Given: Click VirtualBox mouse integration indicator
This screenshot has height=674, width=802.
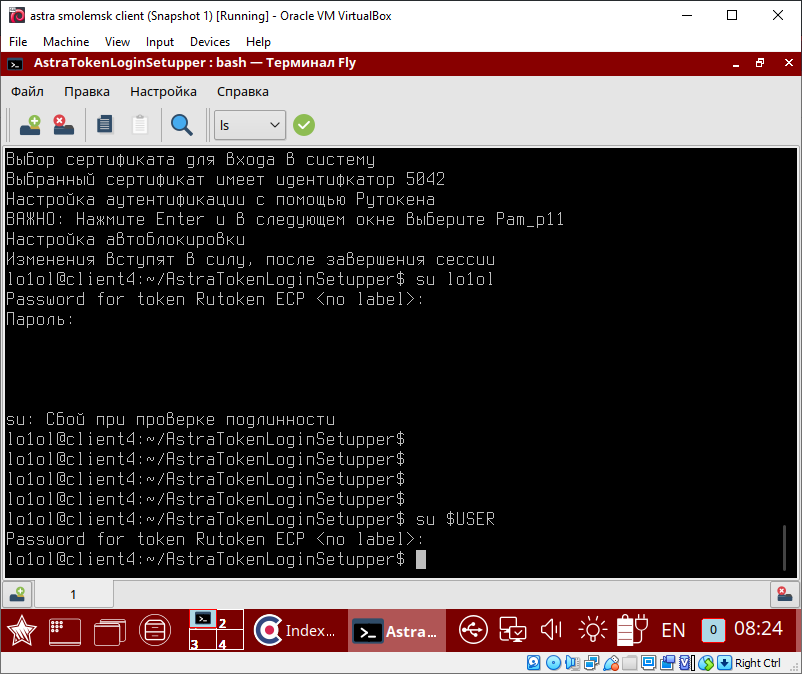Looking at the screenshot, I should 706,663.
